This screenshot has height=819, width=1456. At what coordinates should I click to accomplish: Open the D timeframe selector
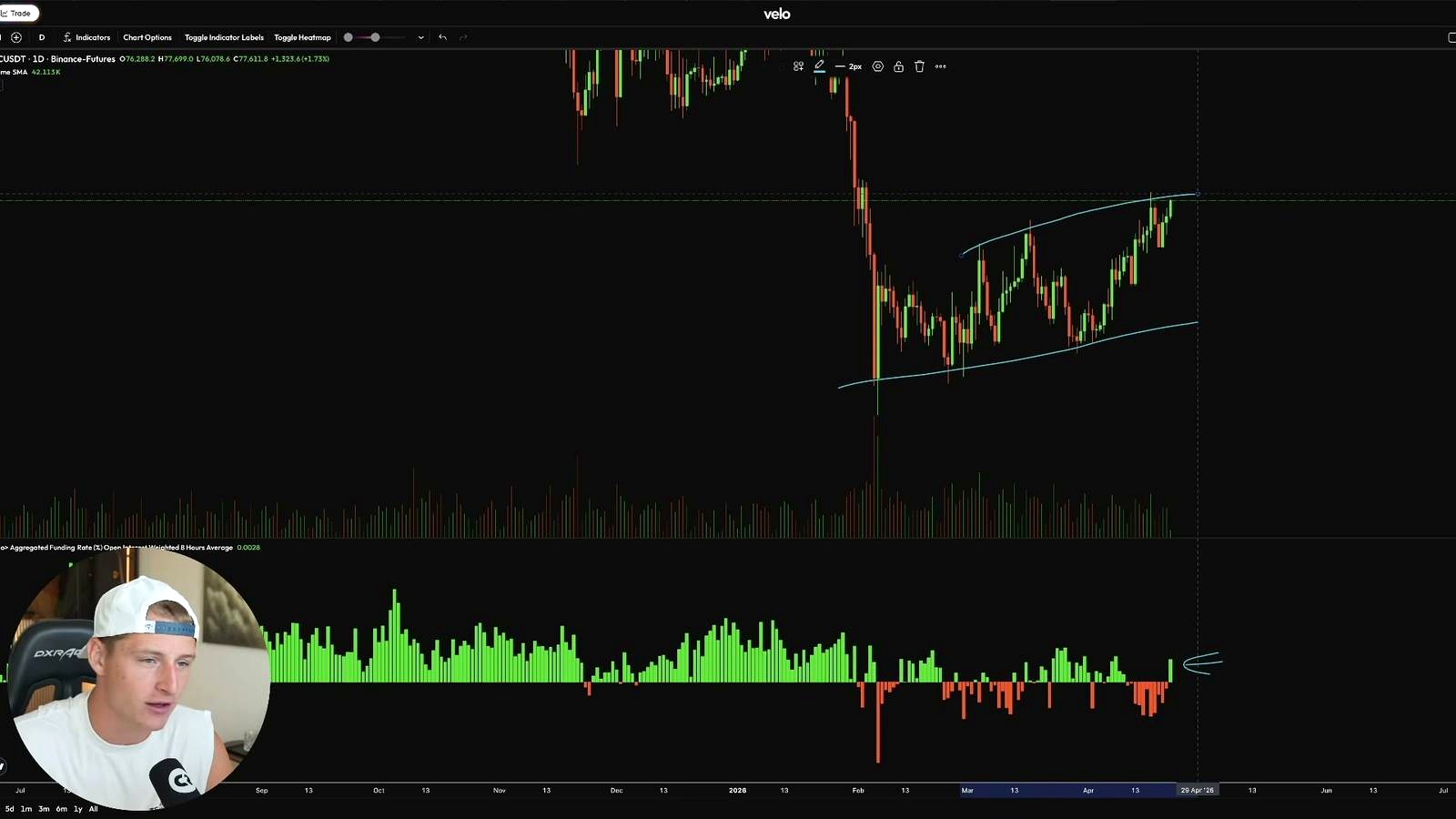click(42, 37)
